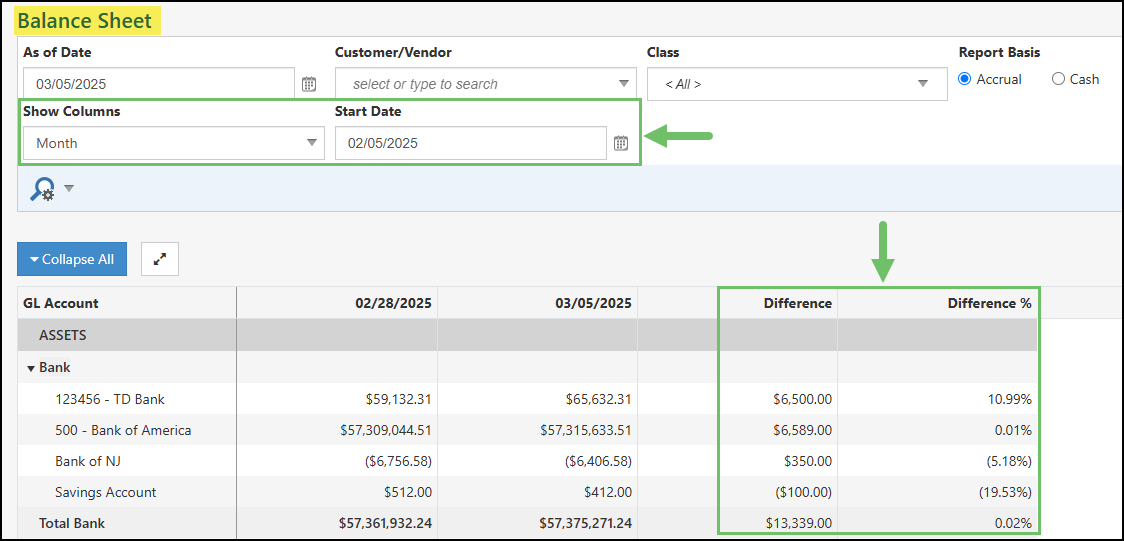Click the $57,361,932.24 Total Bank value
This screenshot has width=1124, height=541.
[x=384, y=524]
